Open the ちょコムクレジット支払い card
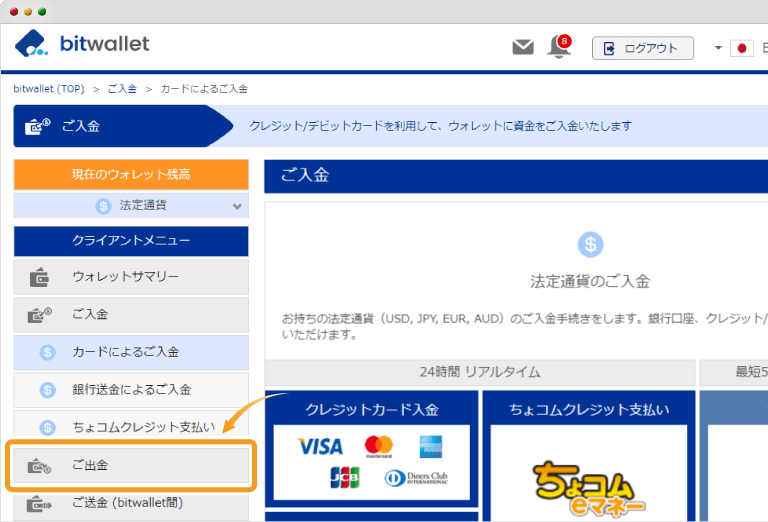 point(589,455)
